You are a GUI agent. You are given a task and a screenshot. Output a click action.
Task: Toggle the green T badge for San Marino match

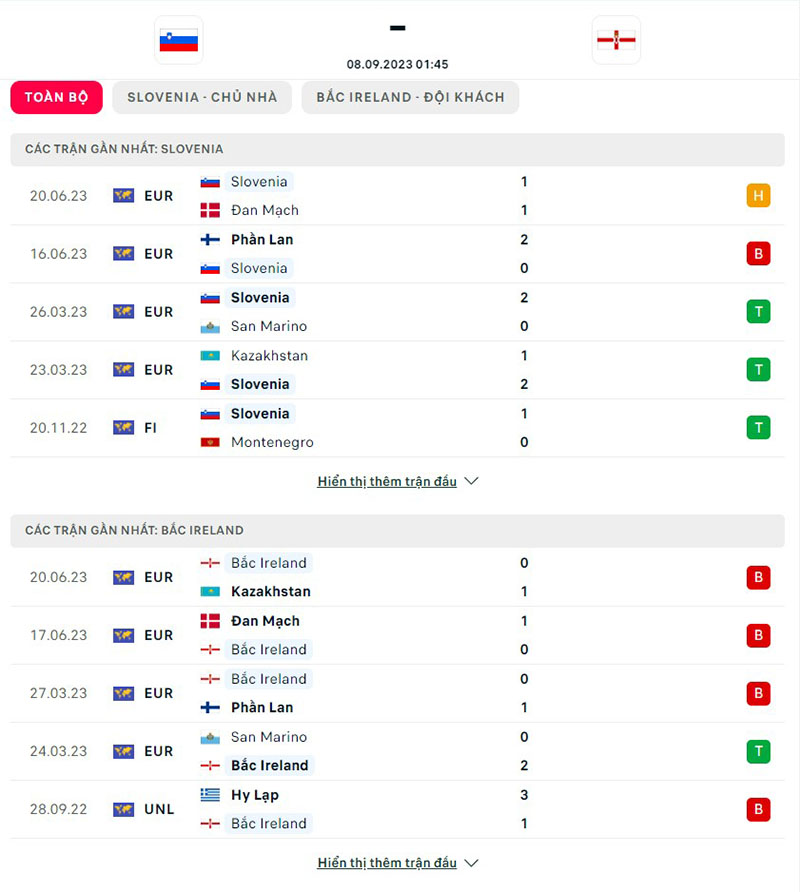pyautogui.click(x=758, y=311)
